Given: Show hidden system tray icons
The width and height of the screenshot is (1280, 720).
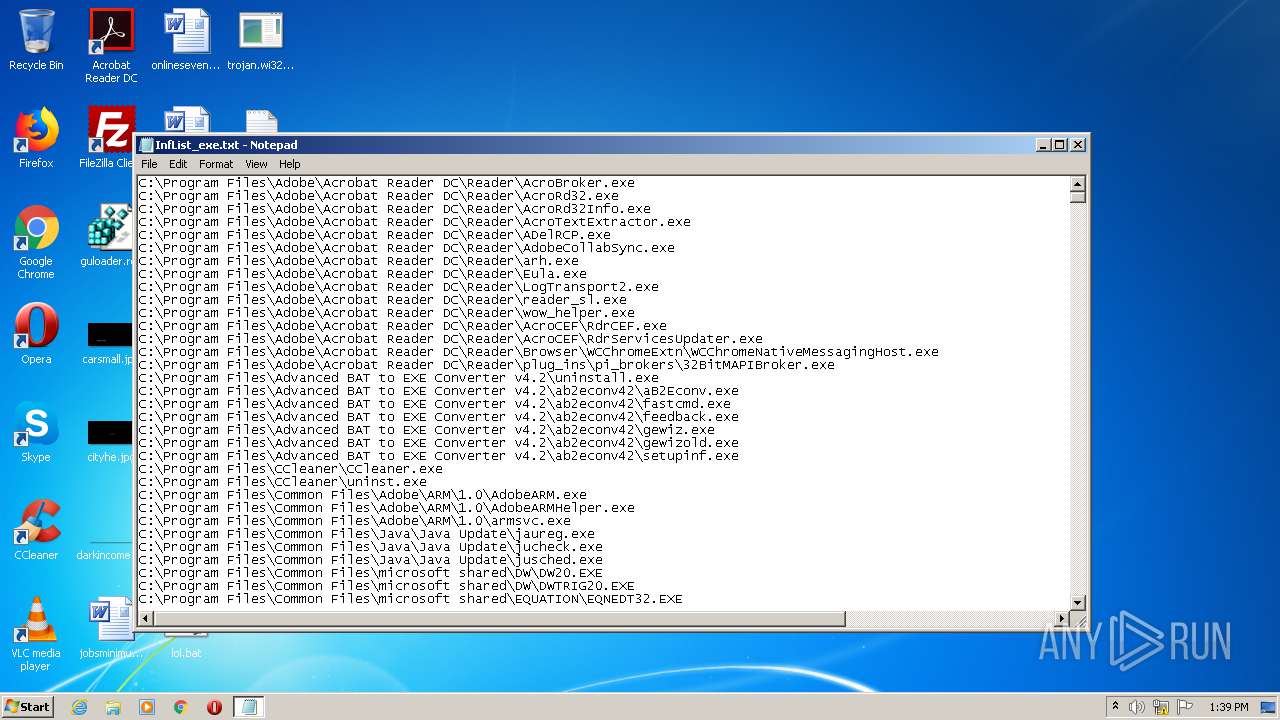Looking at the screenshot, I should [1115, 707].
